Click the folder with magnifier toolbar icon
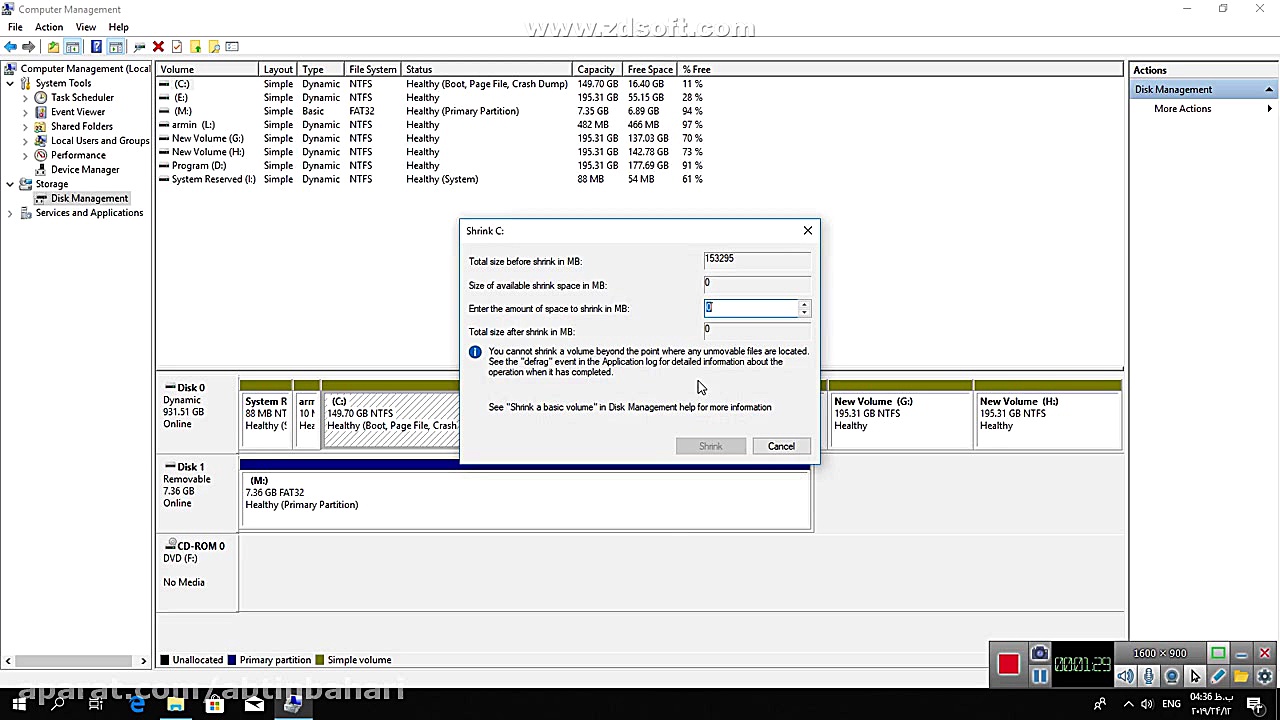The width and height of the screenshot is (1280, 720). pyautogui.click(x=214, y=47)
